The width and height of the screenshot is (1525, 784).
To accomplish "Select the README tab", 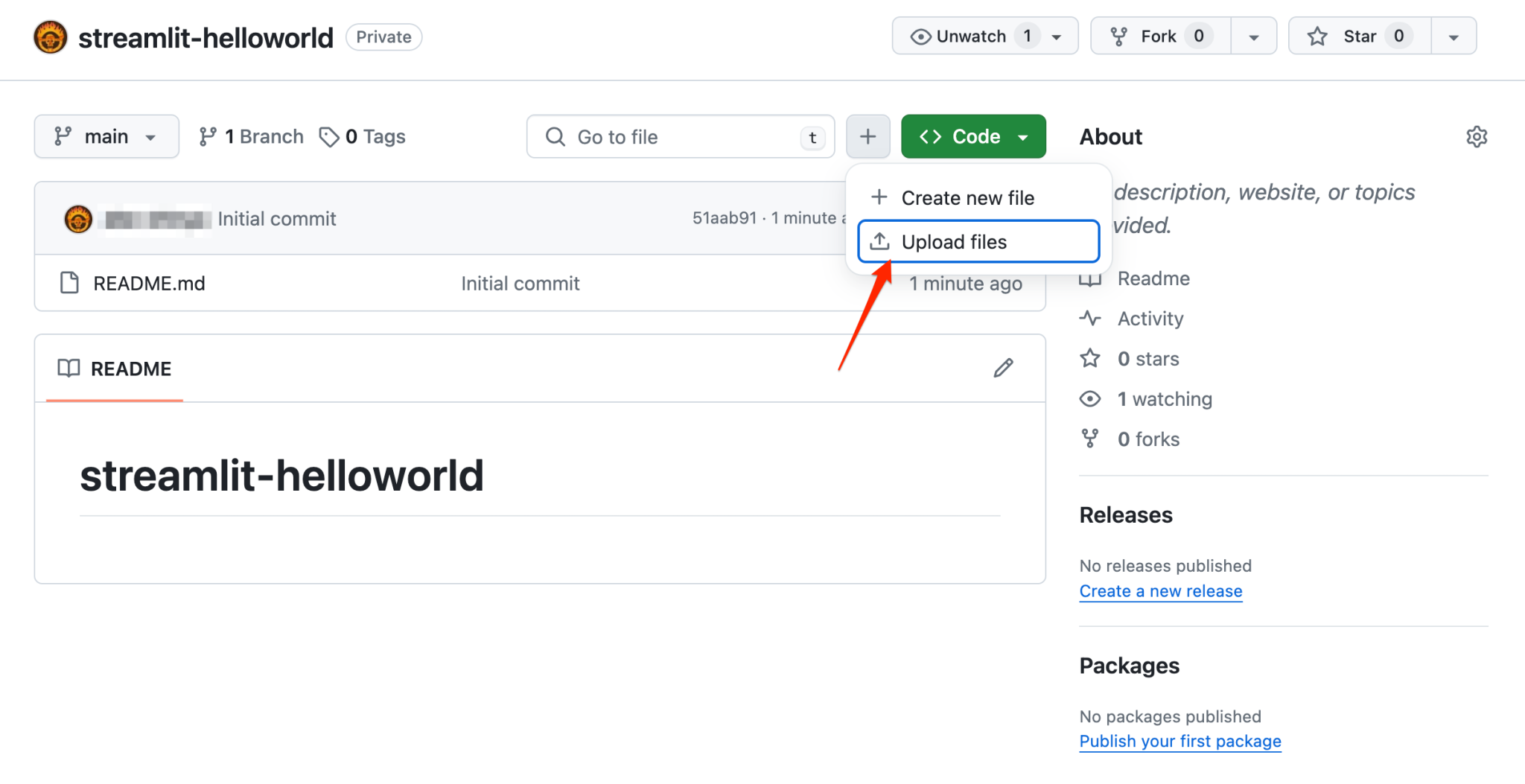I will [x=115, y=369].
